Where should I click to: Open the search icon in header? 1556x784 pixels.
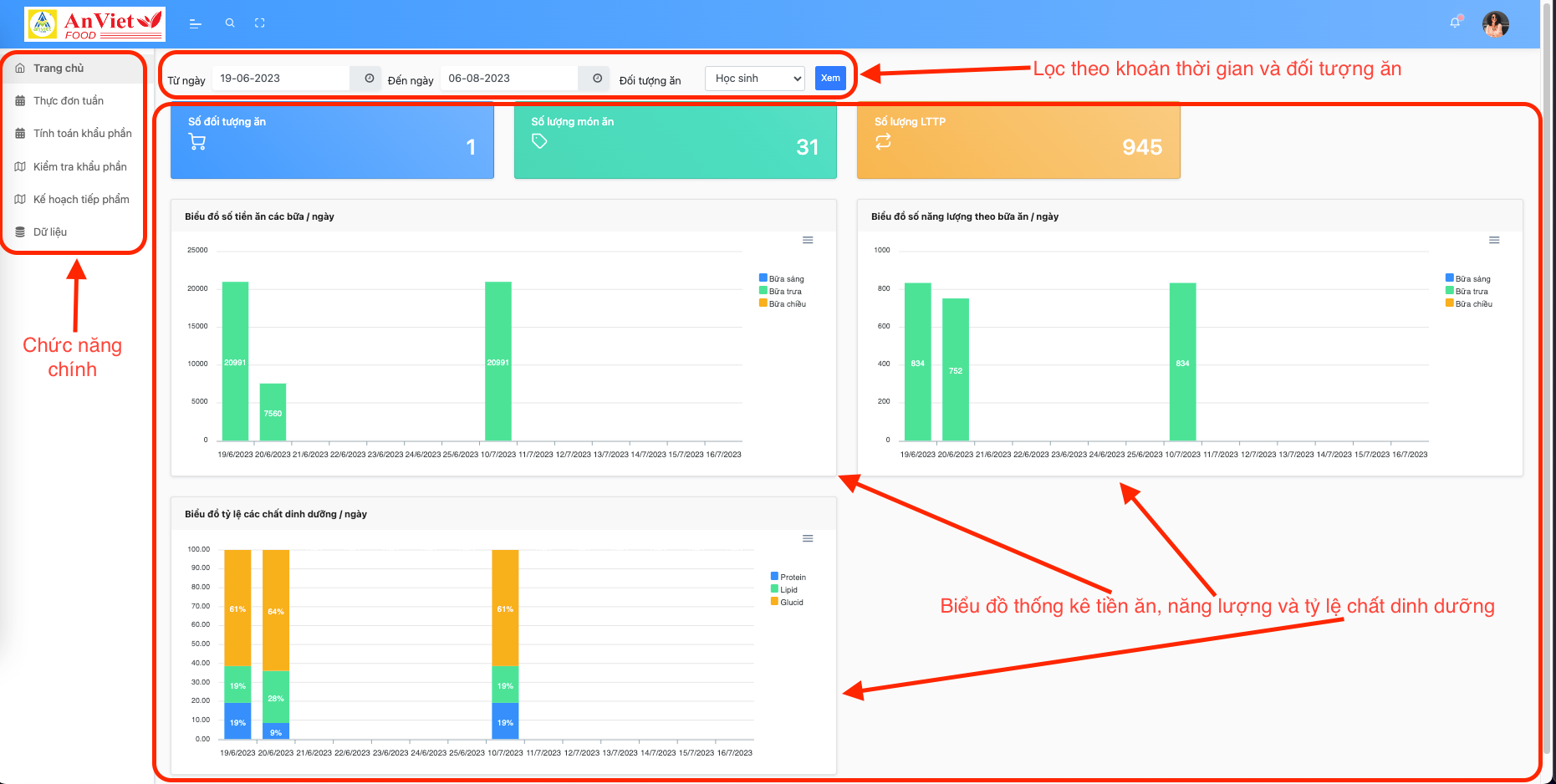230,23
